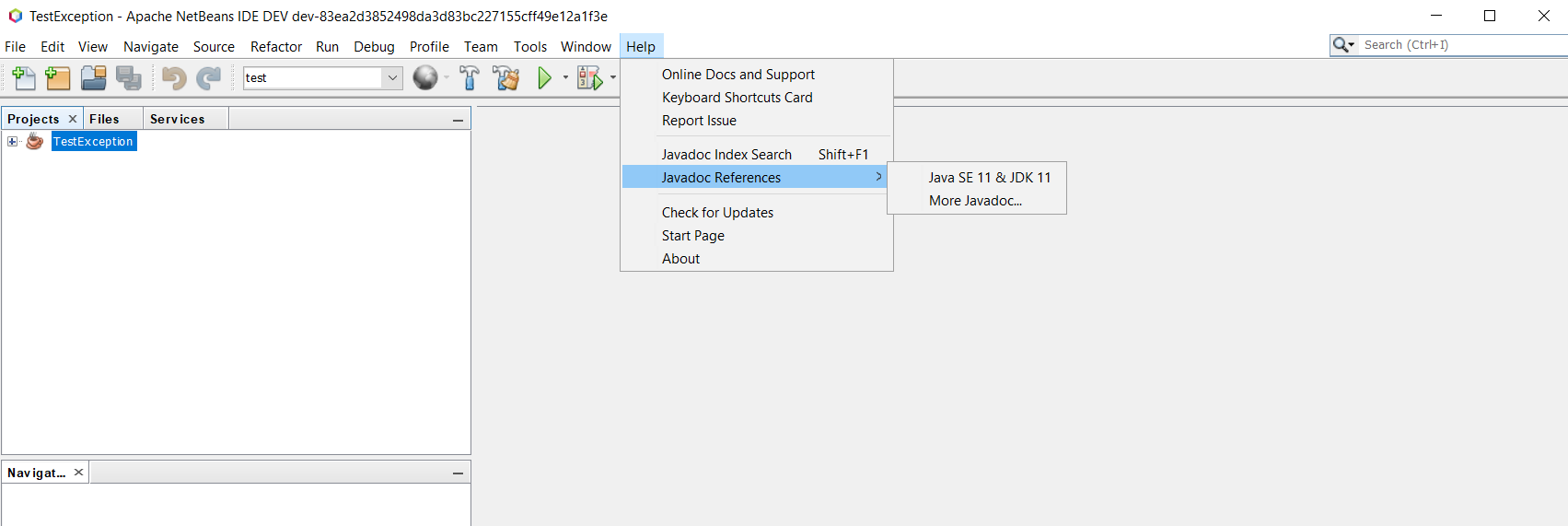
Task: Click the New File toolbar icon
Action: pos(24,78)
